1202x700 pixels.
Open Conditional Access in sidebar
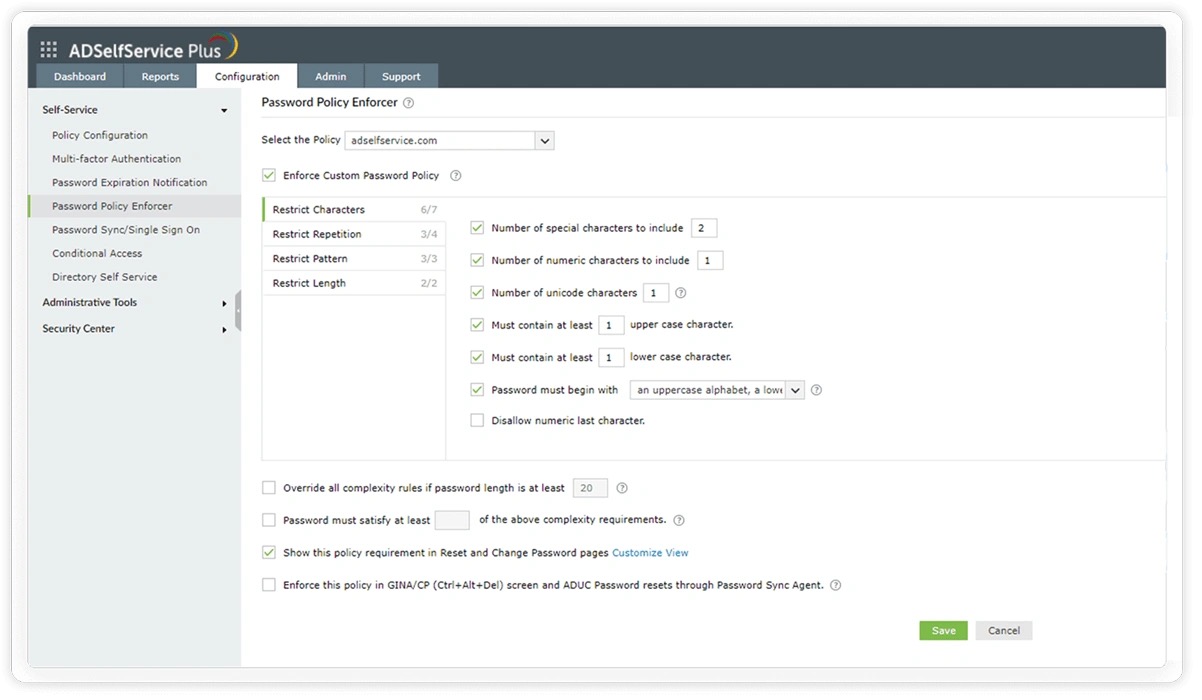[97, 254]
